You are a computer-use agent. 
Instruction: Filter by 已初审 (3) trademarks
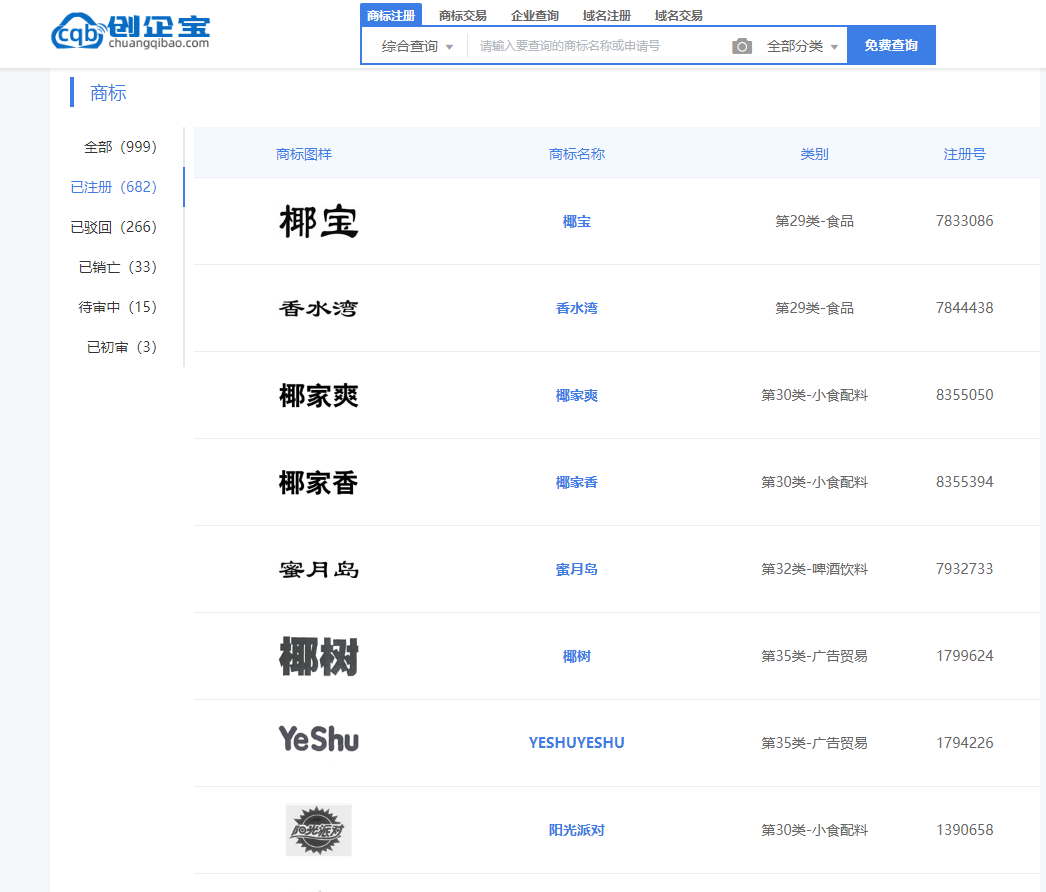coord(121,347)
